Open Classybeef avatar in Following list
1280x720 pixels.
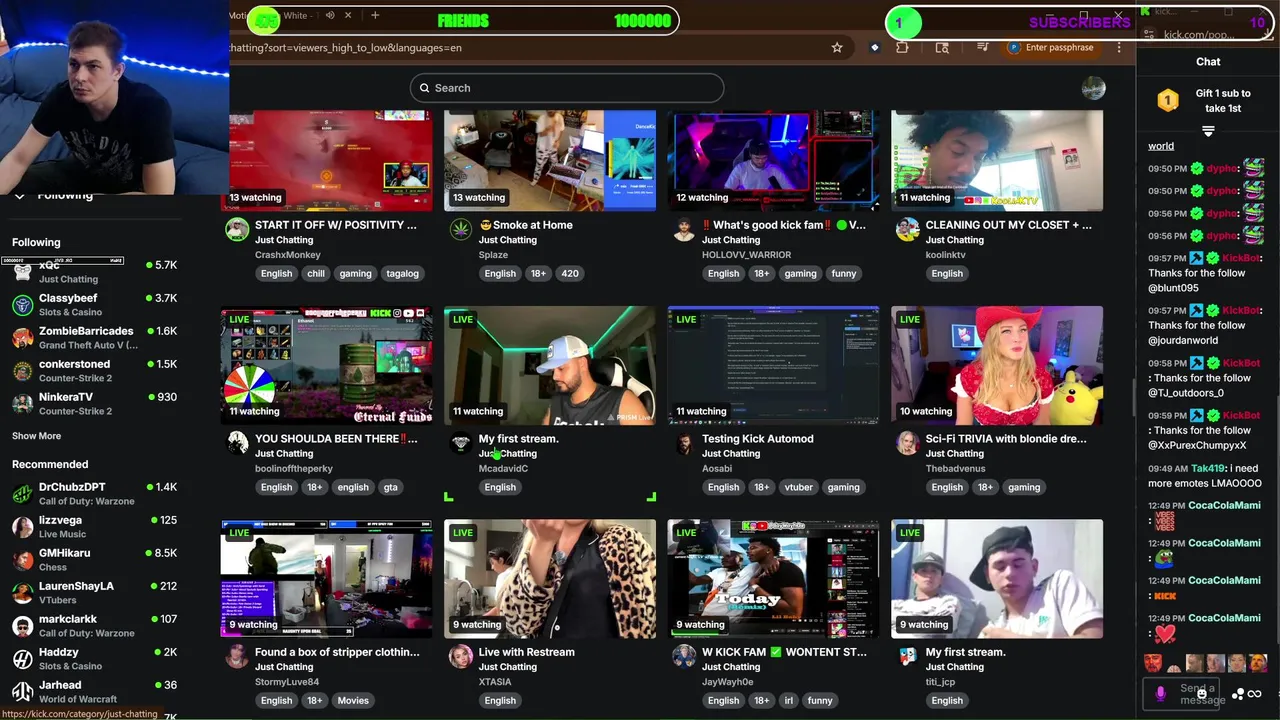tap(22, 305)
